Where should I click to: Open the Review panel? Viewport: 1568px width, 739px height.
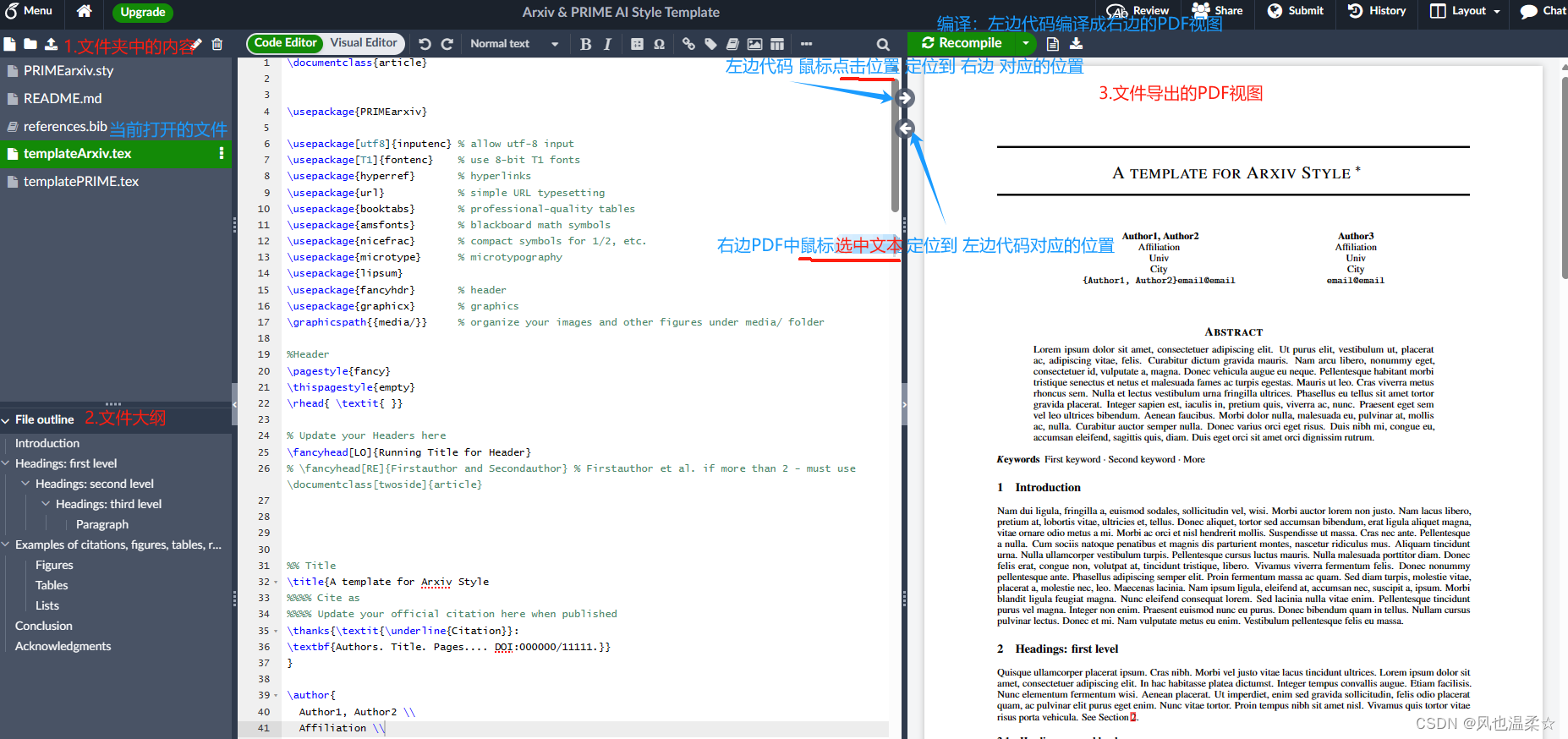coord(1138,11)
